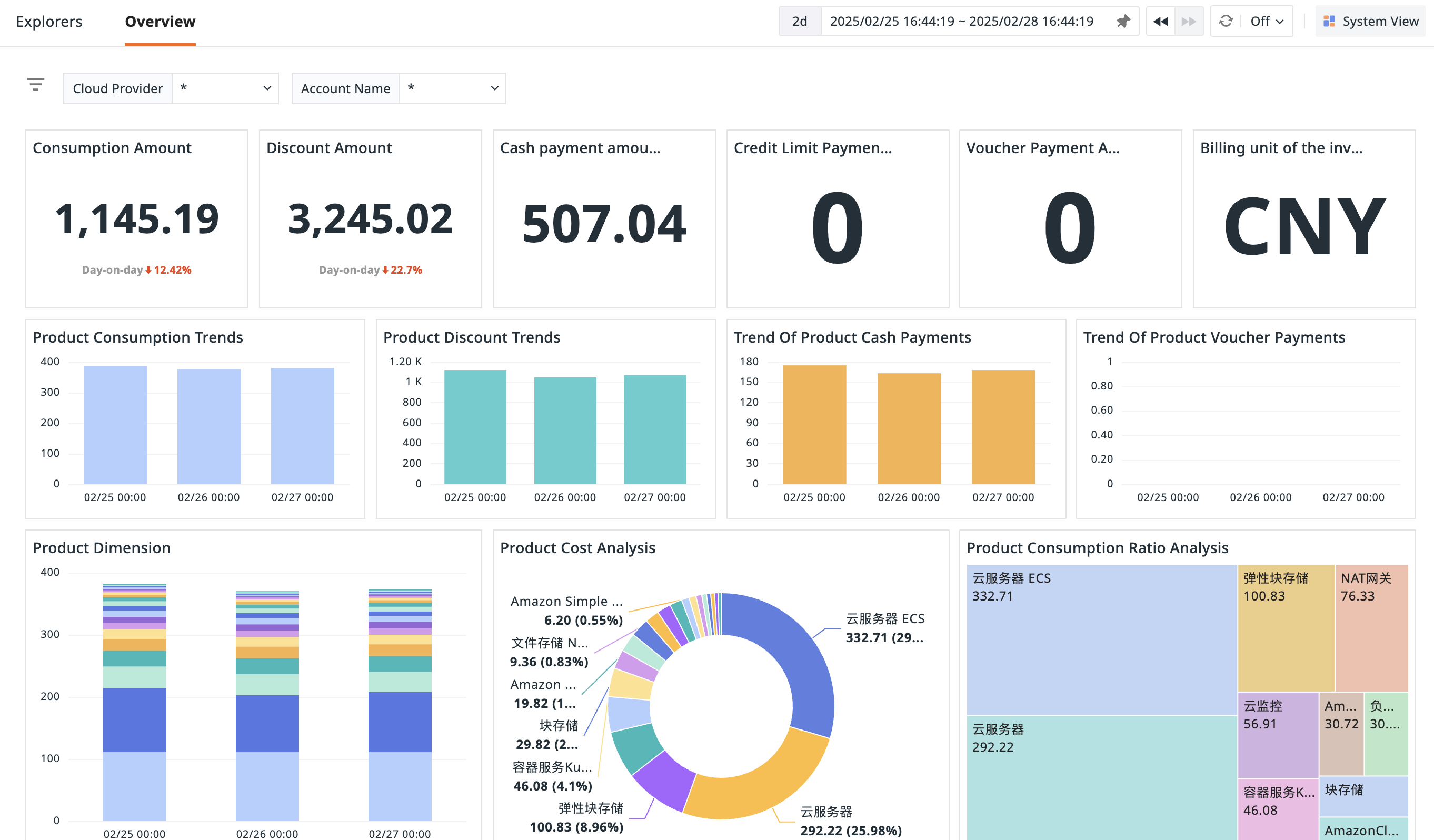Switch to the Explorers tab
1434x840 pixels.
(x=49, y=22)
